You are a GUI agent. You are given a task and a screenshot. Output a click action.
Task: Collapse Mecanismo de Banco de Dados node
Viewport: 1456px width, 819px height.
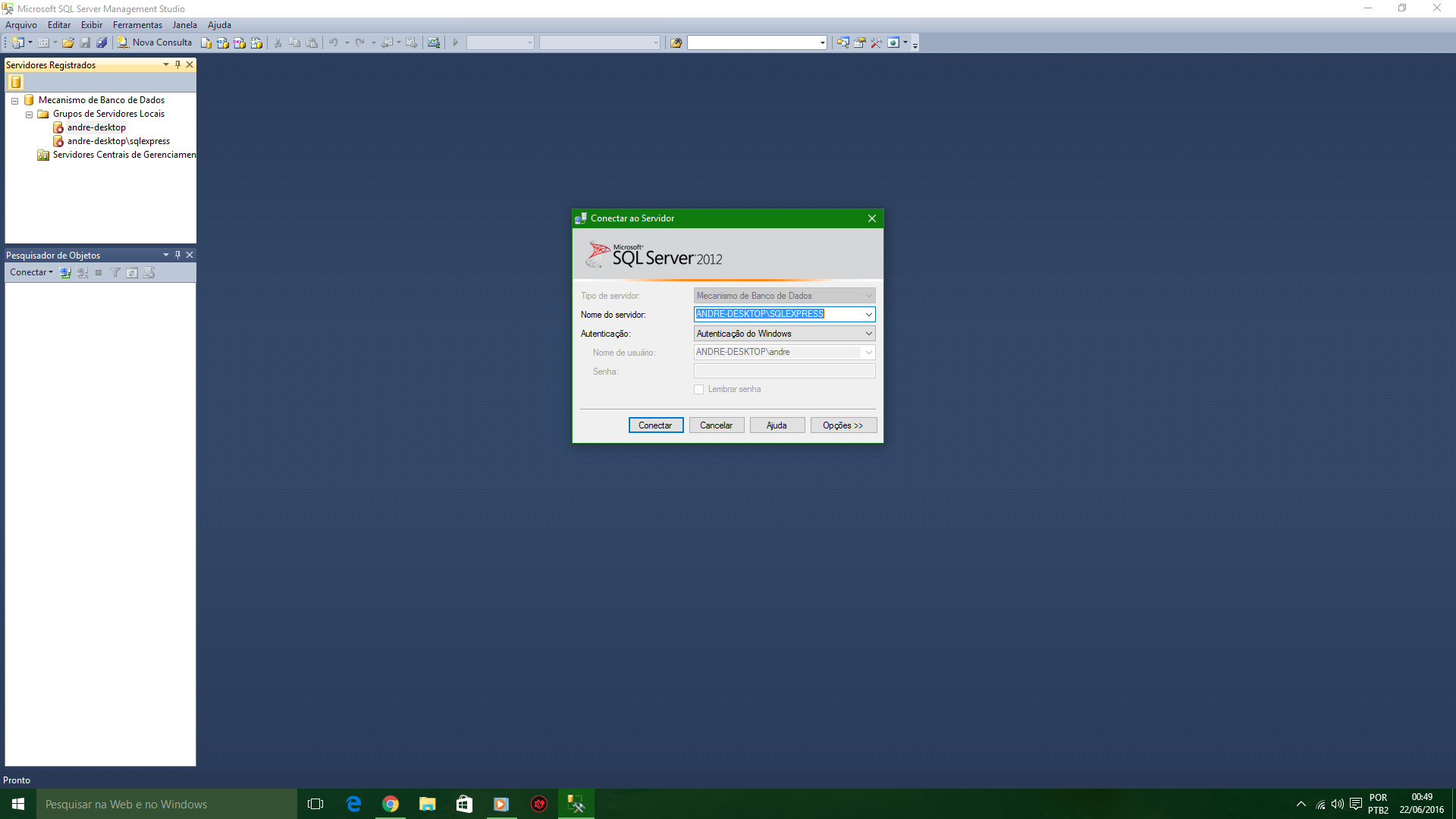tap(14, 100)
